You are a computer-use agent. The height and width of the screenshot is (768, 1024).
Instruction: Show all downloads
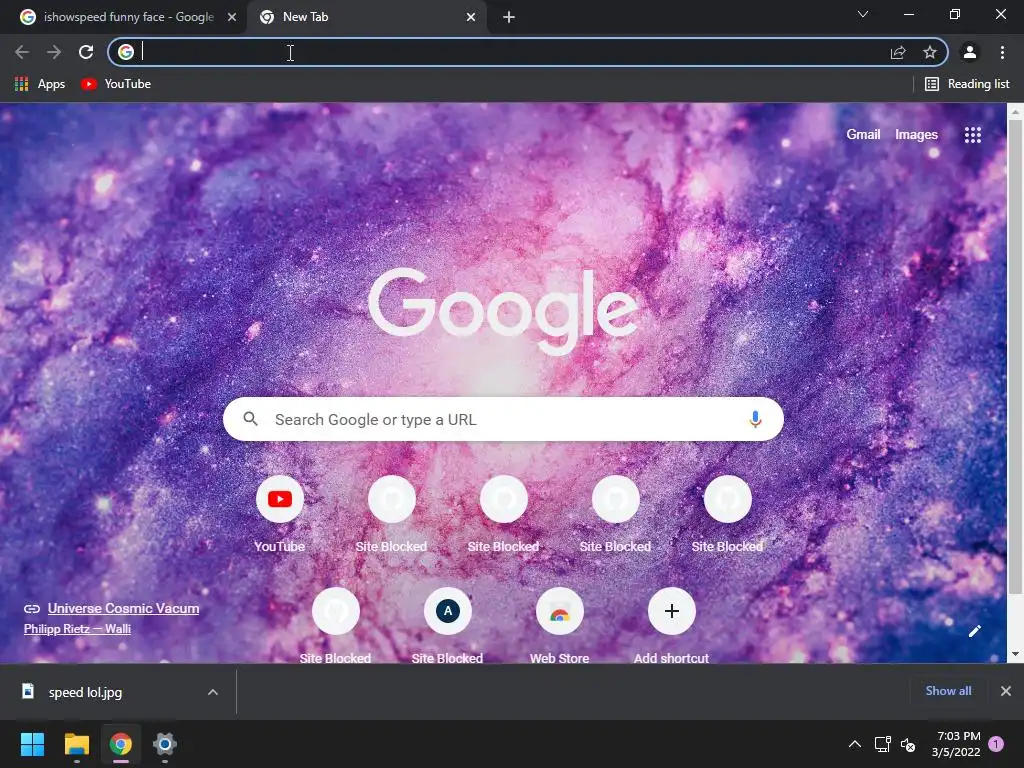pyautogui.click(x=948, y=691)
